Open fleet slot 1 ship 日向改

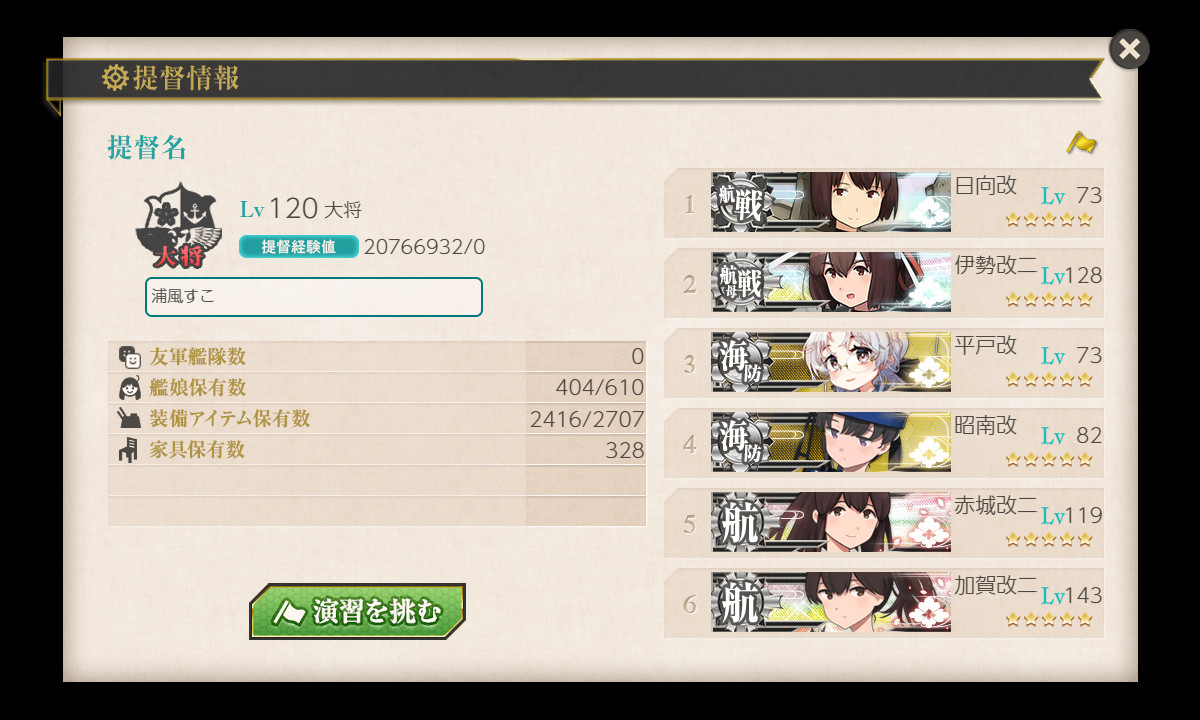pyautogui.click(x=884, y=203)
